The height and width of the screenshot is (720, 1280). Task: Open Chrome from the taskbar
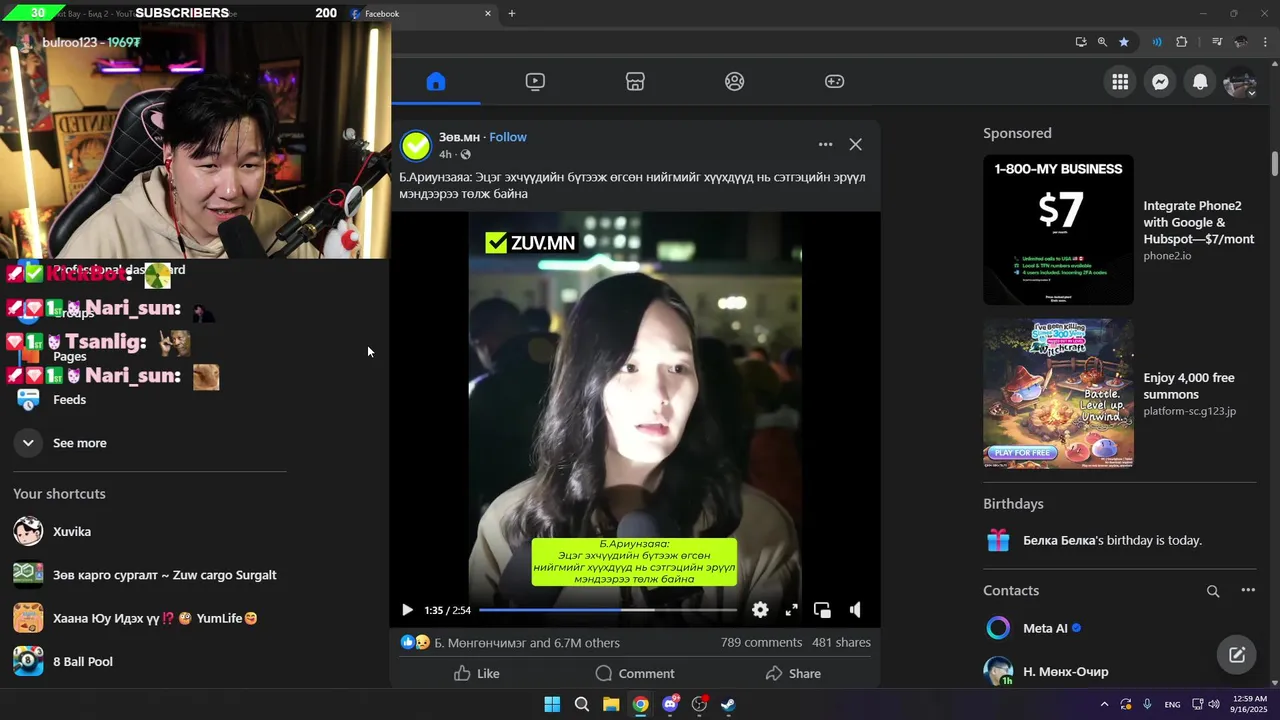point(640,704)
